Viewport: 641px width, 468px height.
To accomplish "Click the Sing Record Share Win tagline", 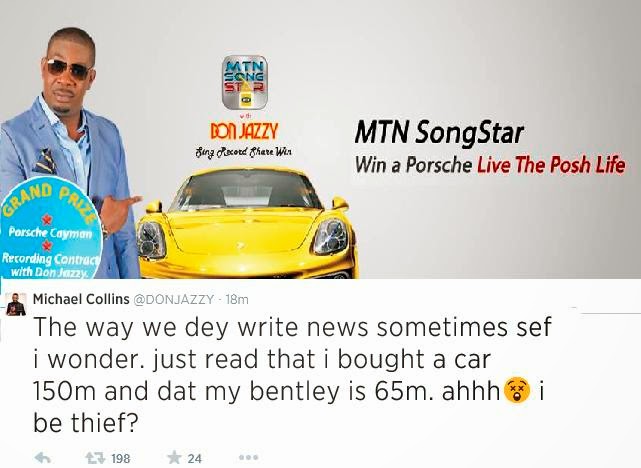I will click(244, 153).
